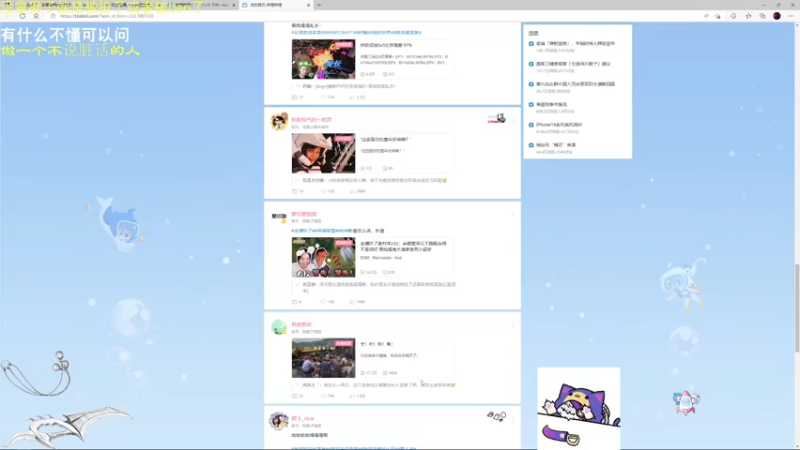Click the rocket back-to-top icon

click(686, 402)
